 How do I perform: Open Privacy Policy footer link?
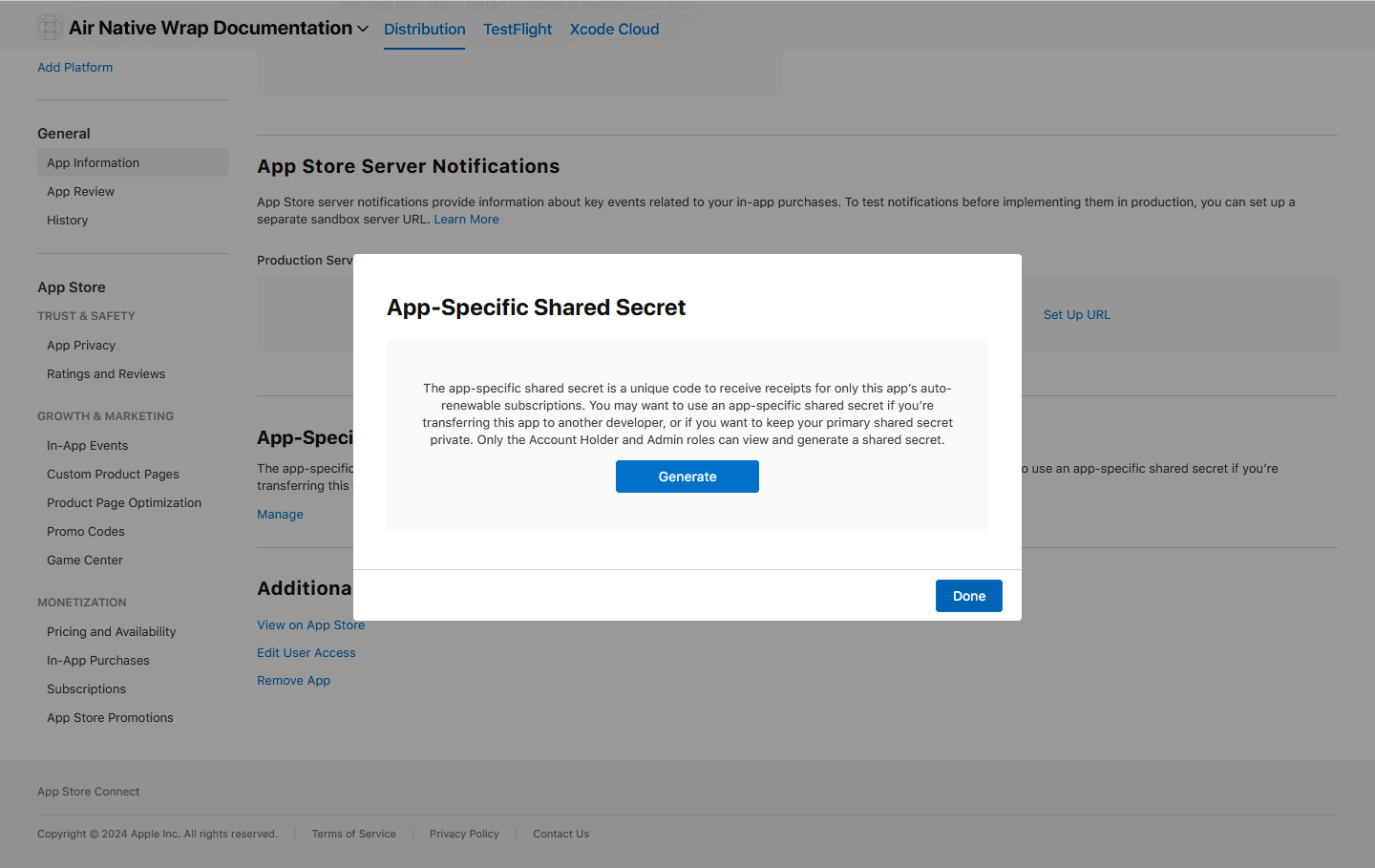pyautogui.click(x=464, y=835)
